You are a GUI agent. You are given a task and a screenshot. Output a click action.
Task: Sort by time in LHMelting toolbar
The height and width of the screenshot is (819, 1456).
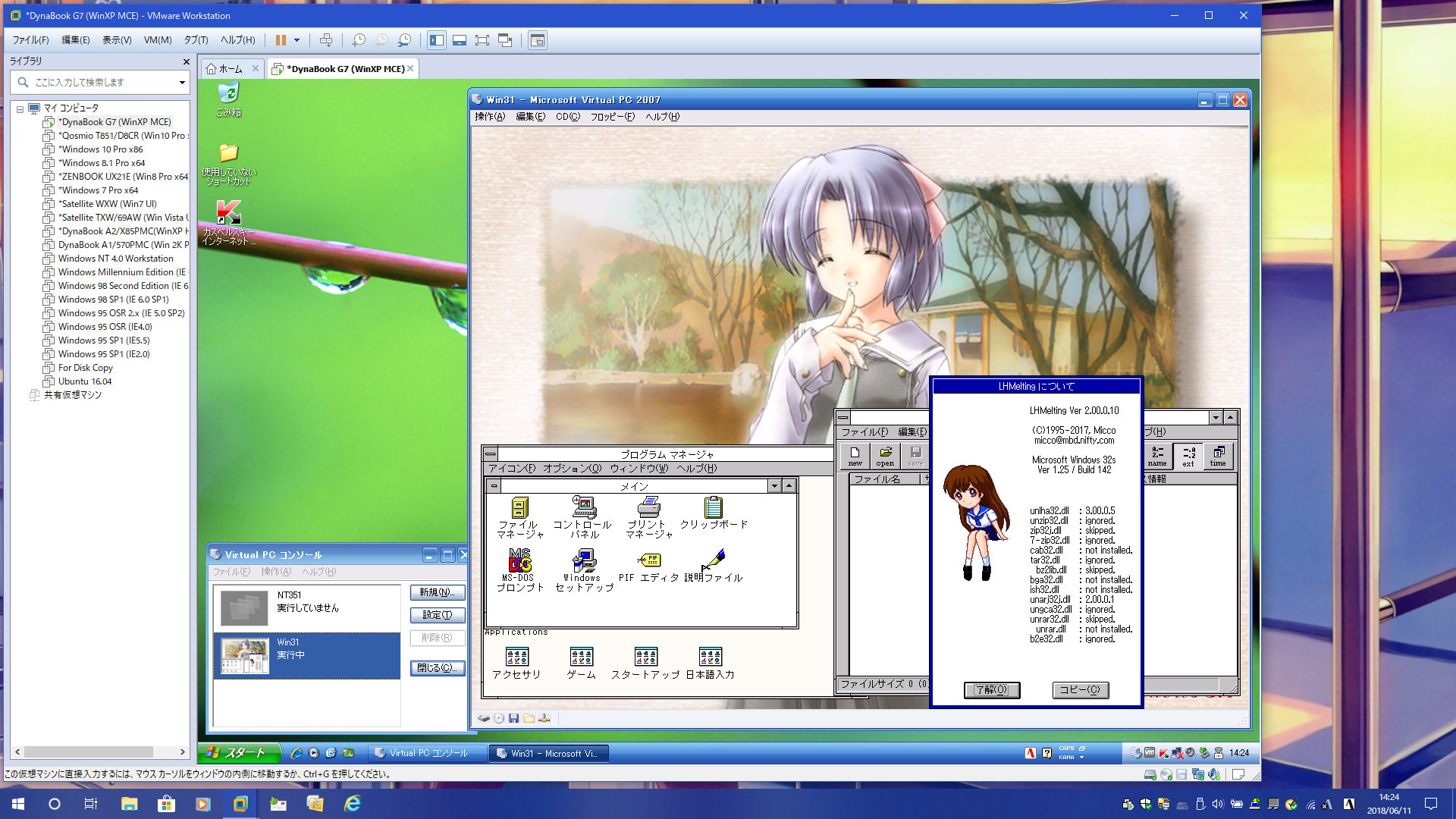tap(1218, 456)
